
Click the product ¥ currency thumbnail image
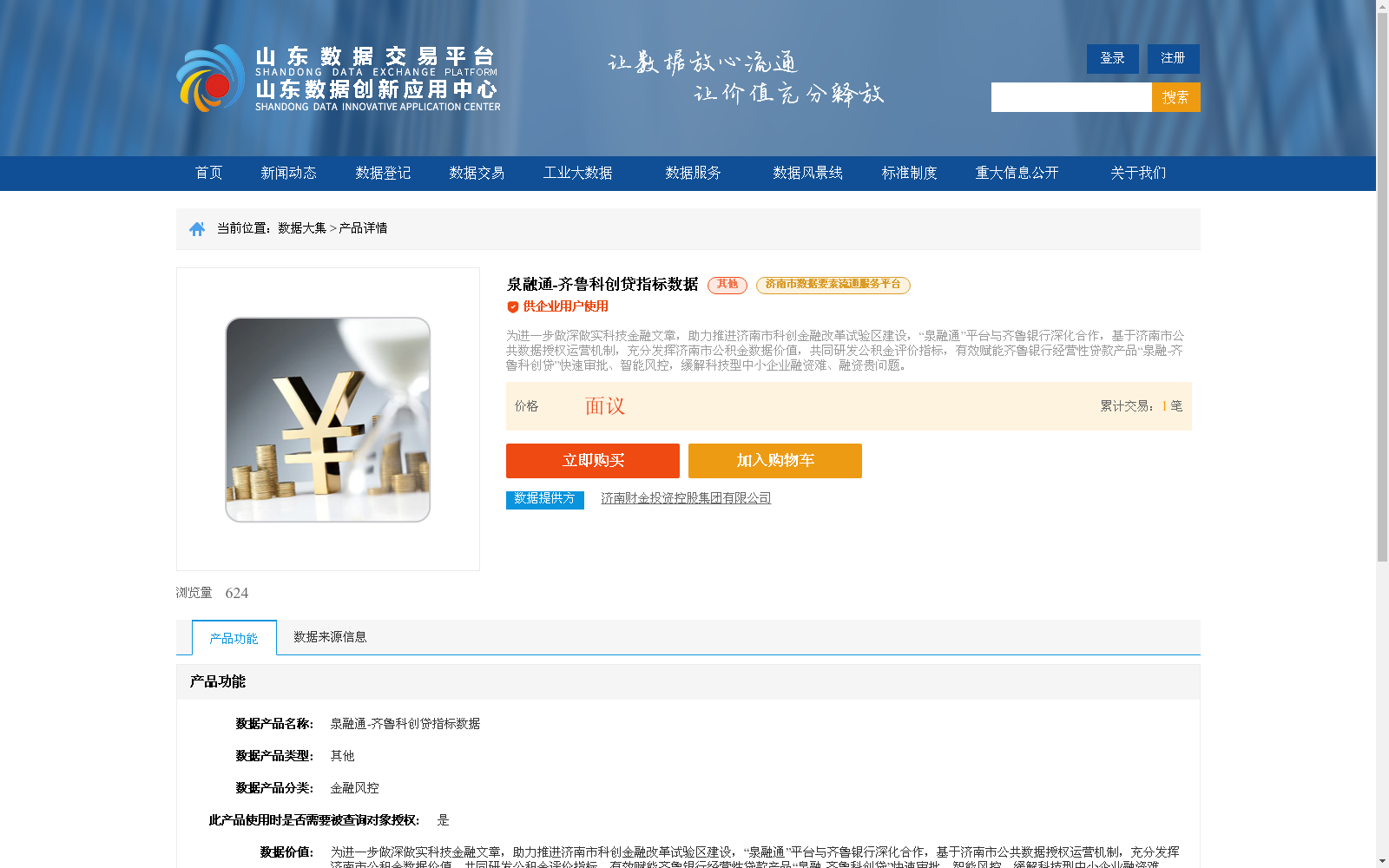(x=327, y=419)
